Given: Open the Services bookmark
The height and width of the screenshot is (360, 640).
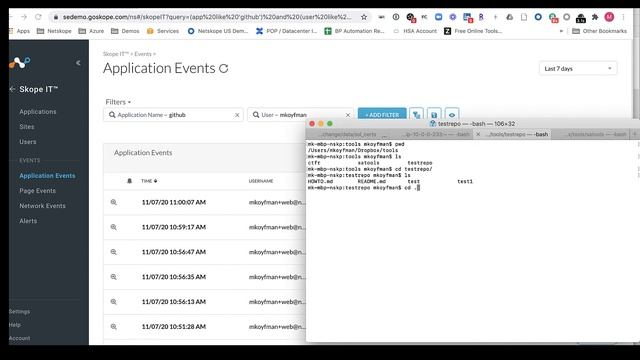Looking at the screenshot, I should click(163, 31).
